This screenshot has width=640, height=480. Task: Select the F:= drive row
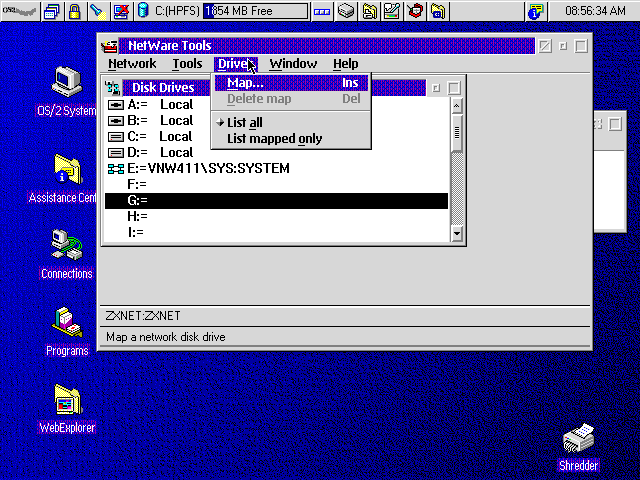(276, 184)
